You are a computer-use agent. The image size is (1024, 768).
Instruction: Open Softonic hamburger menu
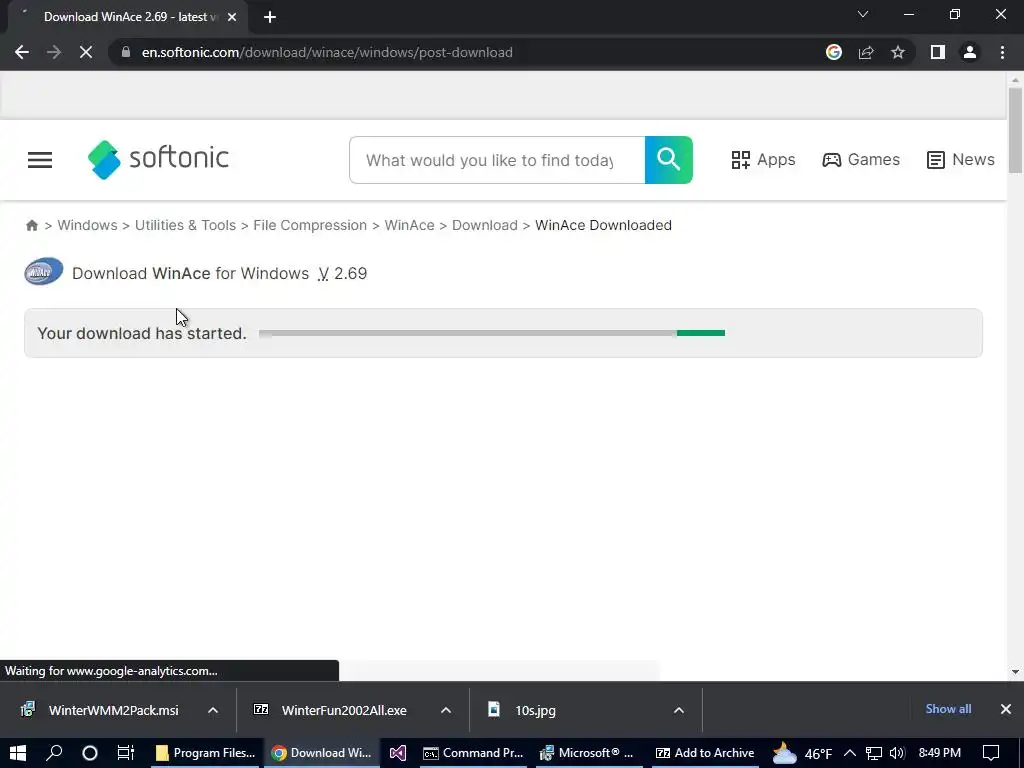point(40,160)
